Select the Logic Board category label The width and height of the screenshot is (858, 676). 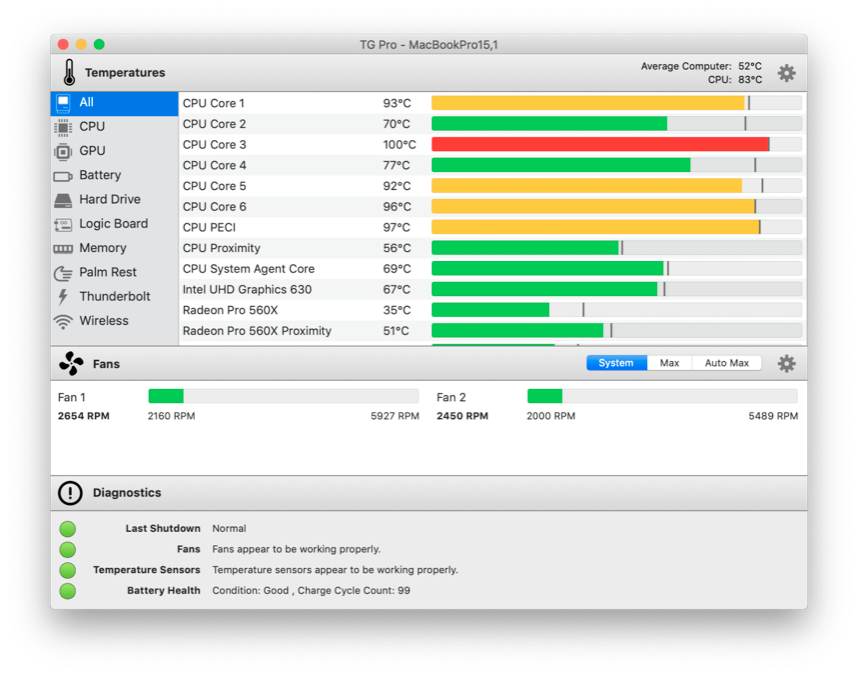click(x=114, y=224)
